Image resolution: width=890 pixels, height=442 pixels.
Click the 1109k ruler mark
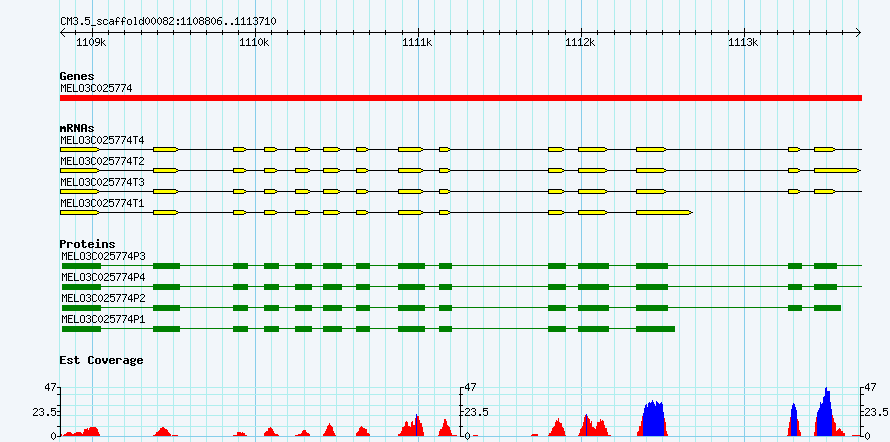(x=91, y=43)
